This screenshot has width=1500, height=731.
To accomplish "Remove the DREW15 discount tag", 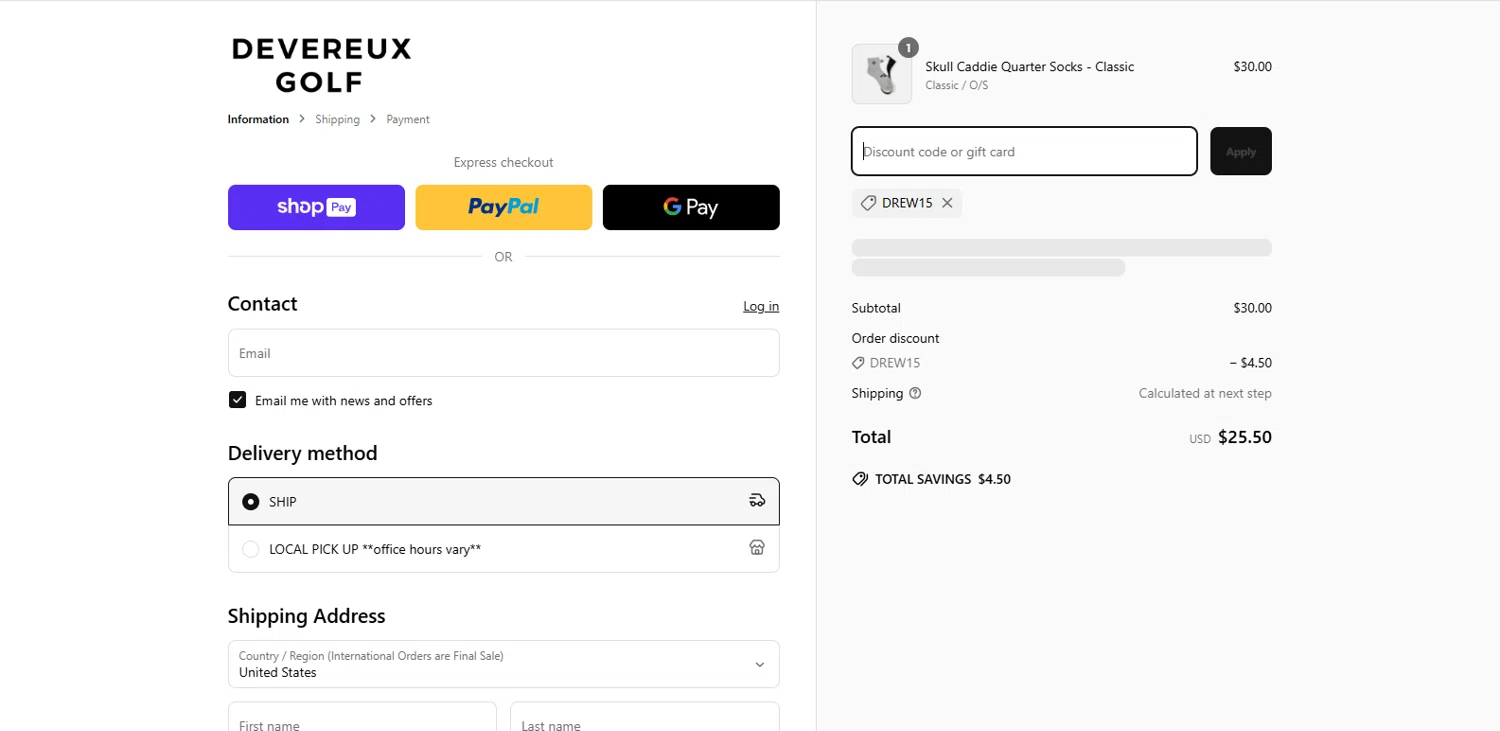I will 947,203.
